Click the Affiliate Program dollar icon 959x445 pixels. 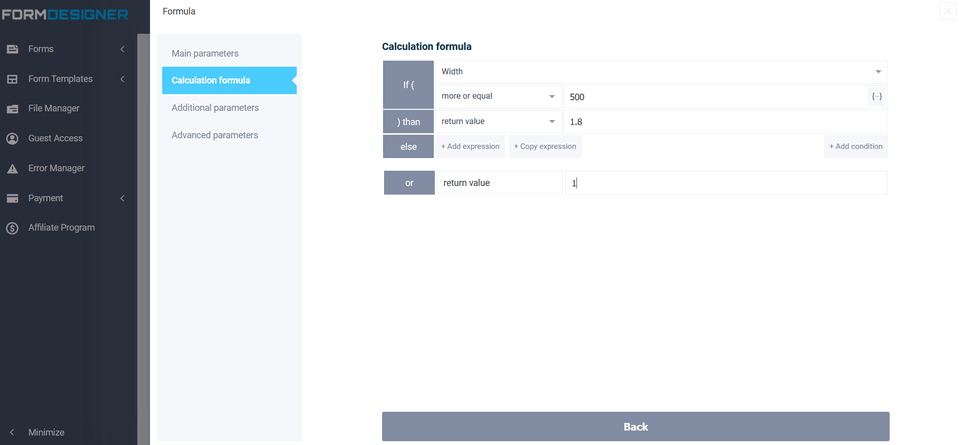click(13, 228)
